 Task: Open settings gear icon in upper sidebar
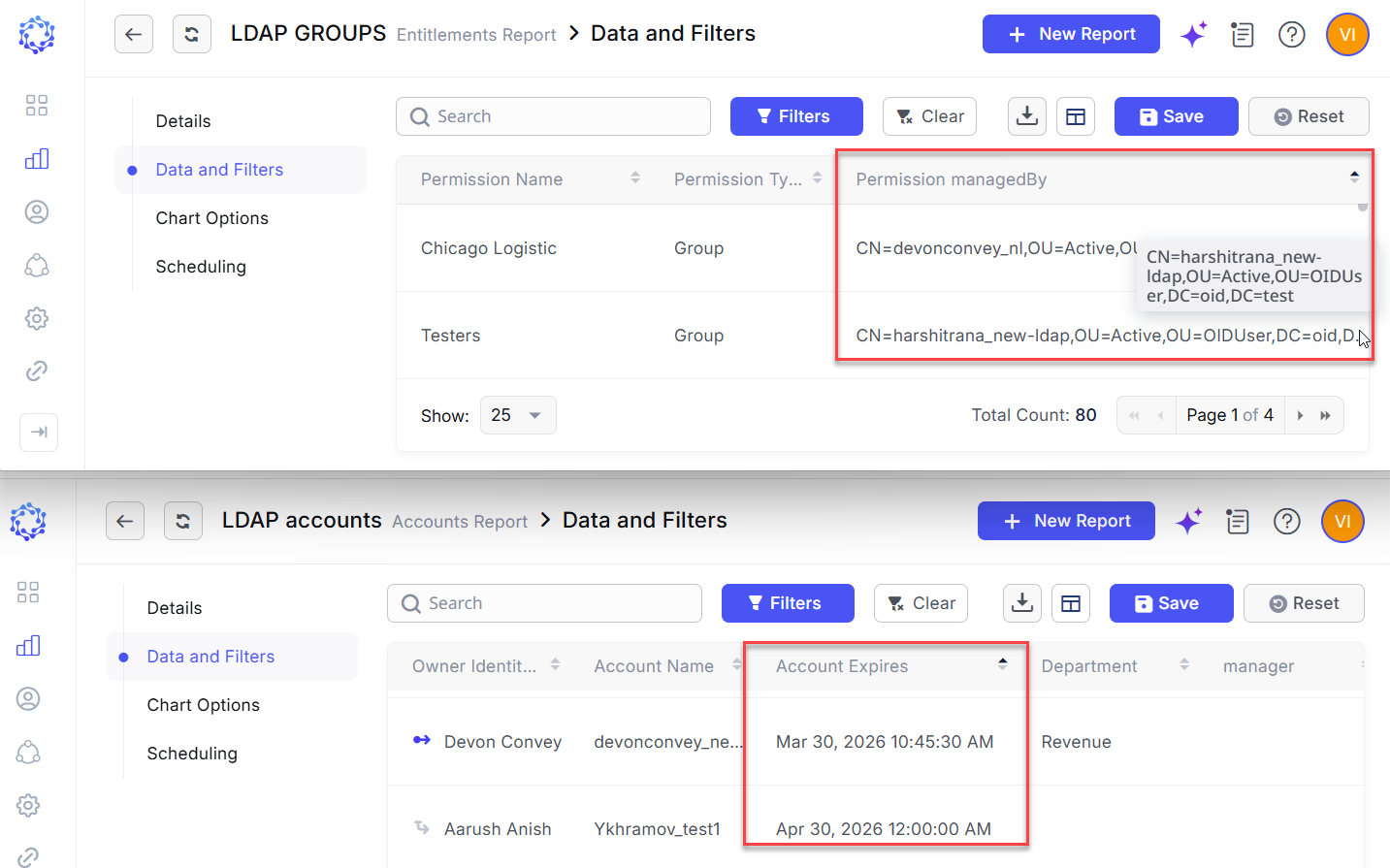point(37,318)
